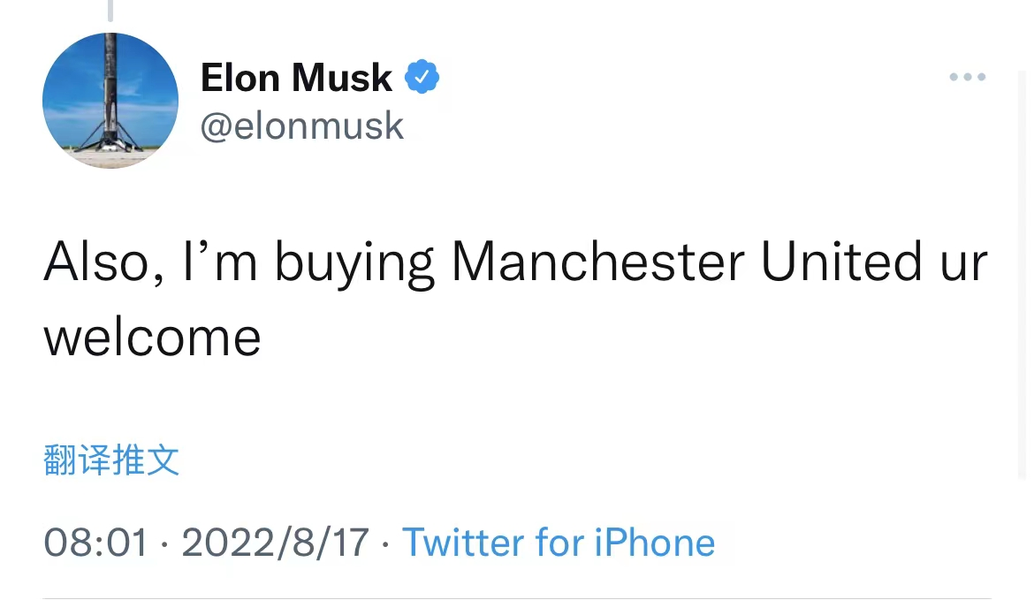Click the word "iPhone" in the source label

(x=655, y=542)
